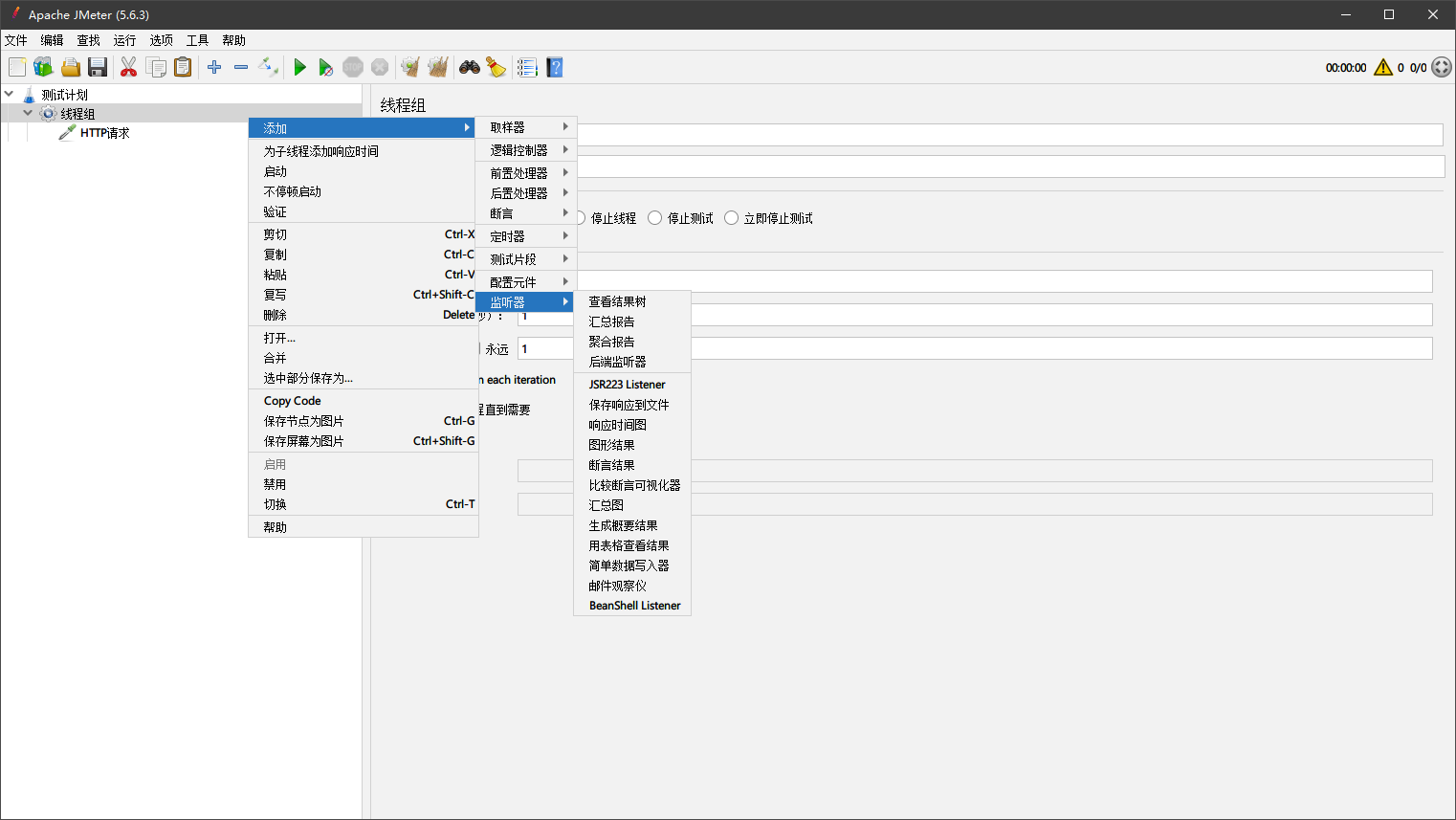Screen dimensions: 1456x820
Task: Click the 测试片段 submenu item
Action: click(524, 259)
